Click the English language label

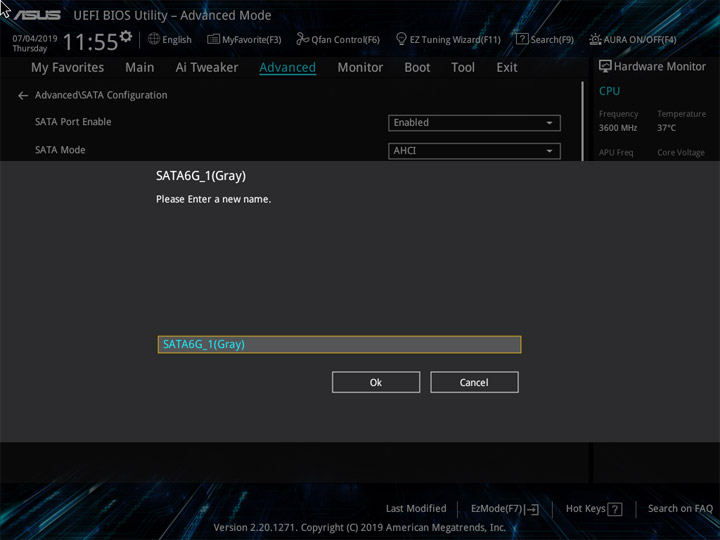(x=177, y=39)
